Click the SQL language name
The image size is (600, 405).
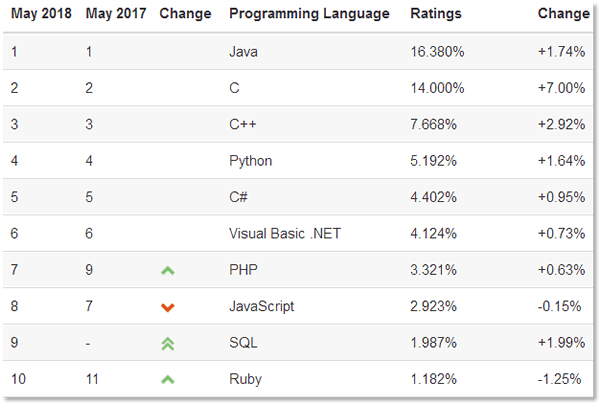tap(243, 343)
